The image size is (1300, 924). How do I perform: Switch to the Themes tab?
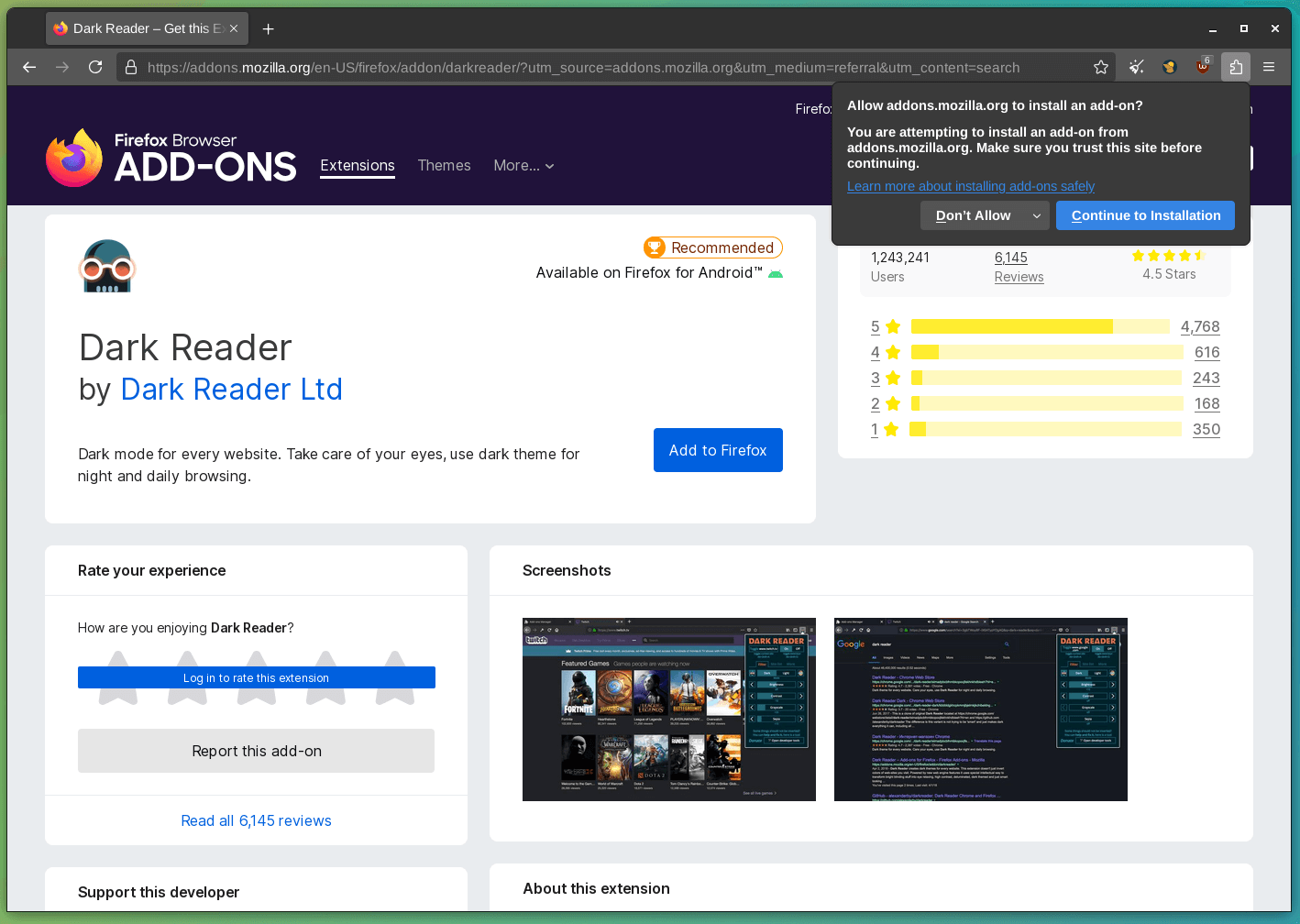(x=444, y=166)
